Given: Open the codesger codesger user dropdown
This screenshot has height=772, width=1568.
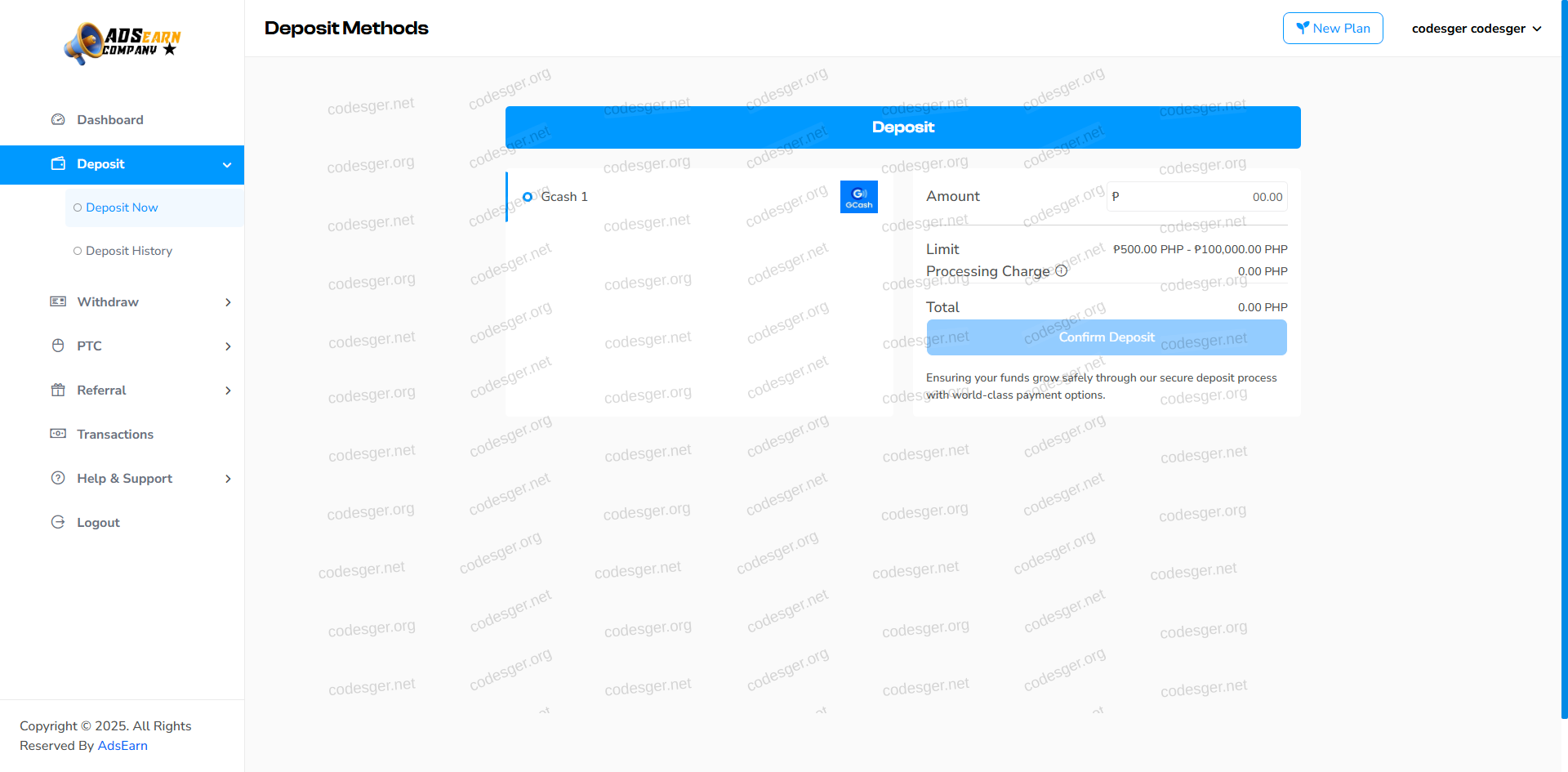Looking at the screenshot, I should coord(1476,29).
